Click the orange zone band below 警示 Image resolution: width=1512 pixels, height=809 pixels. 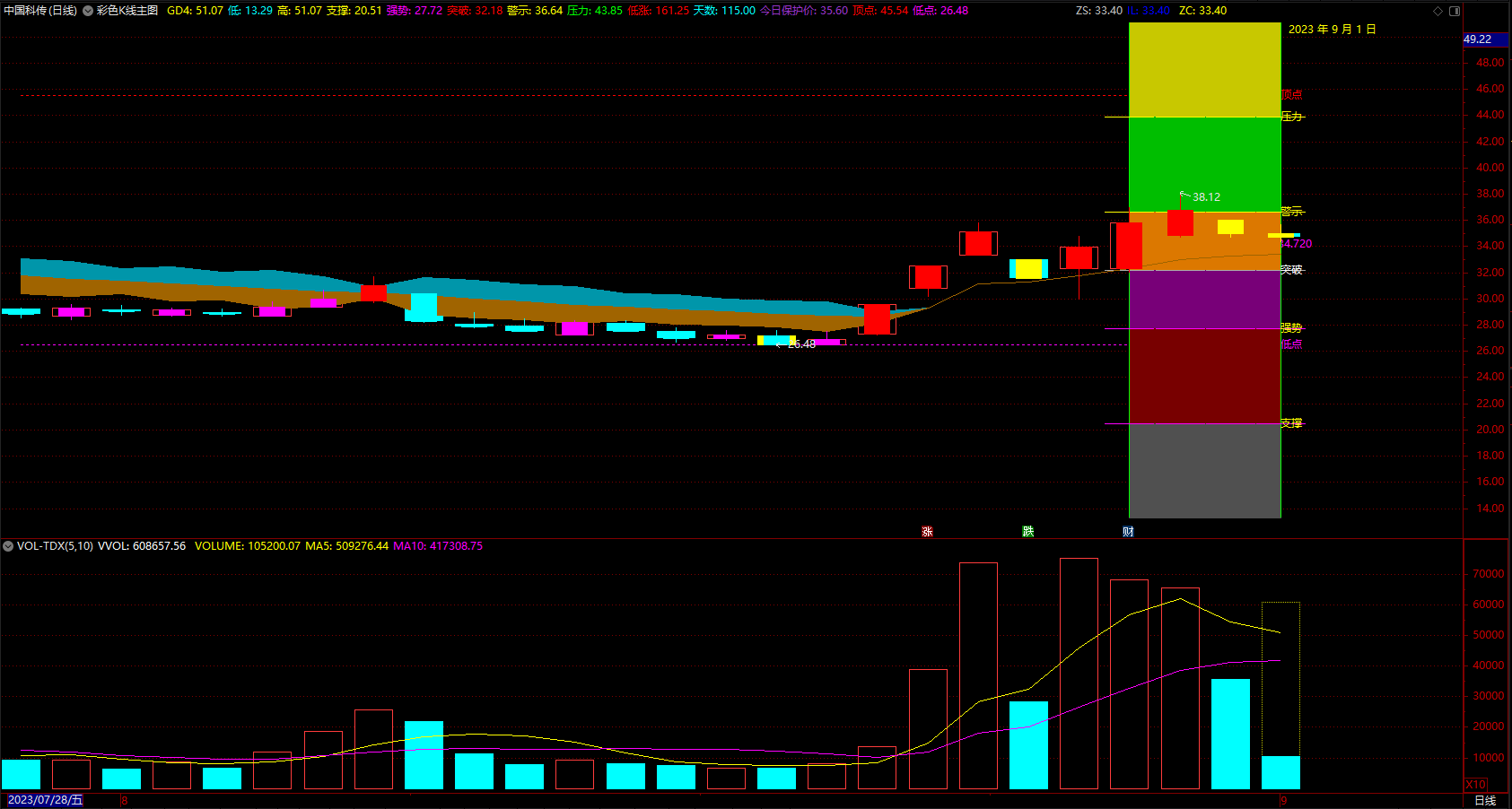tap(1204, 241)
